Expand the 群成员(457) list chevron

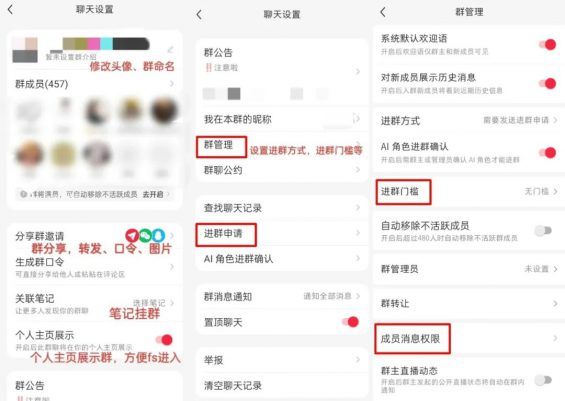pyautogui.click(x=172, y=84)
